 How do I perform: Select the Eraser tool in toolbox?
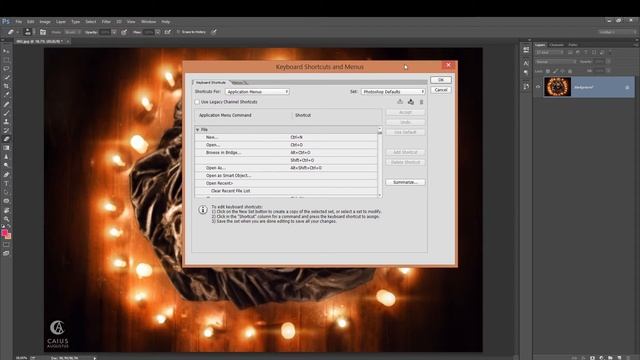click(x=6, y=139)
